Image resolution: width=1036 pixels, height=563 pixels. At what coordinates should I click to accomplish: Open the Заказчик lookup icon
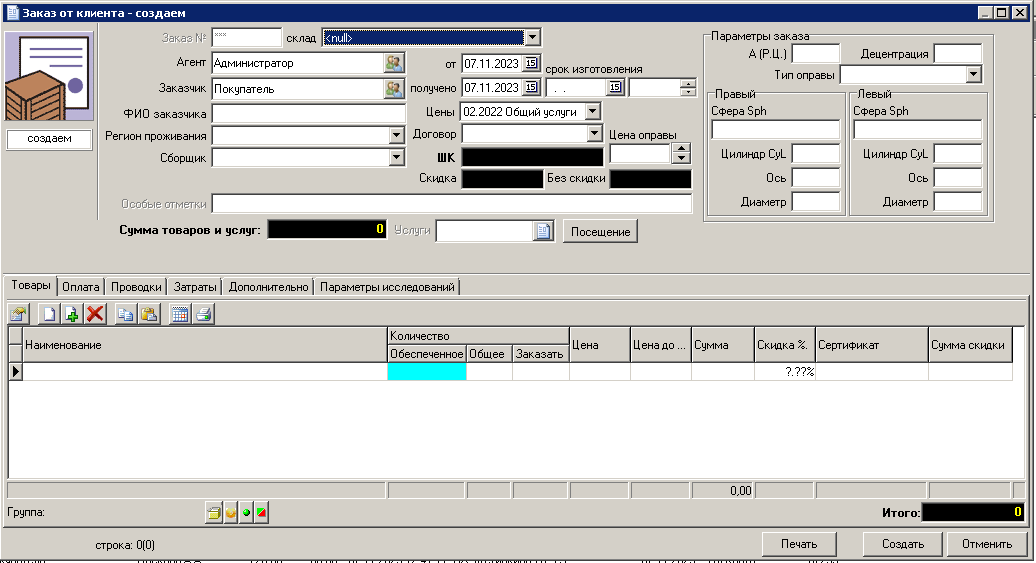coord(394,89)
